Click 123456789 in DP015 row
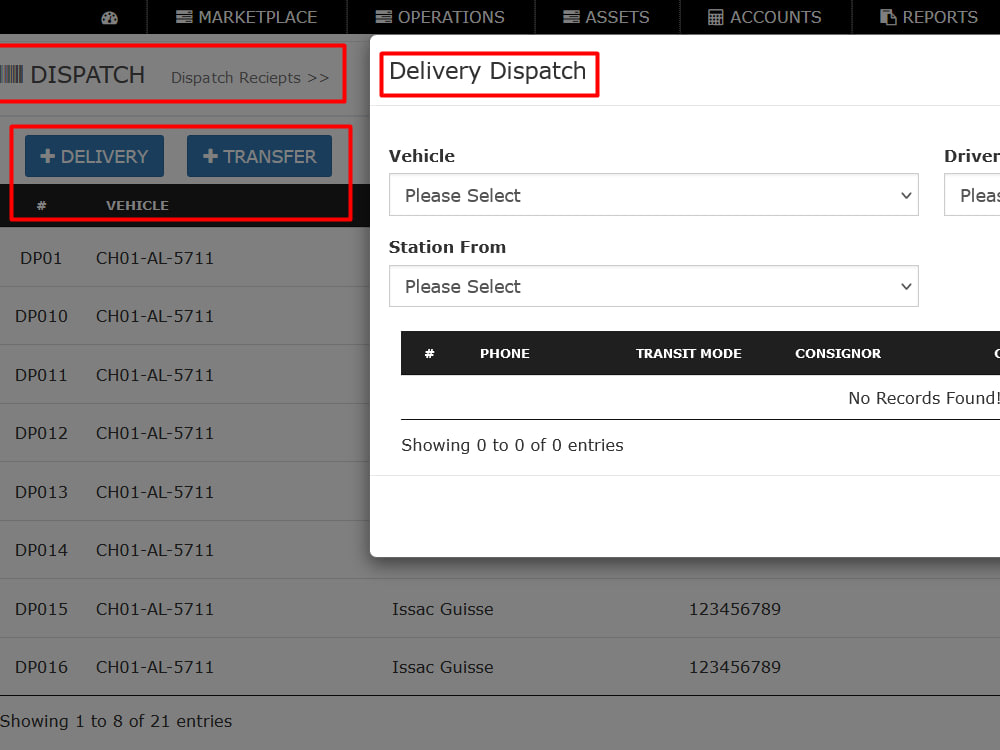This screenshot has height=750, width=1000. coord(735,609)
